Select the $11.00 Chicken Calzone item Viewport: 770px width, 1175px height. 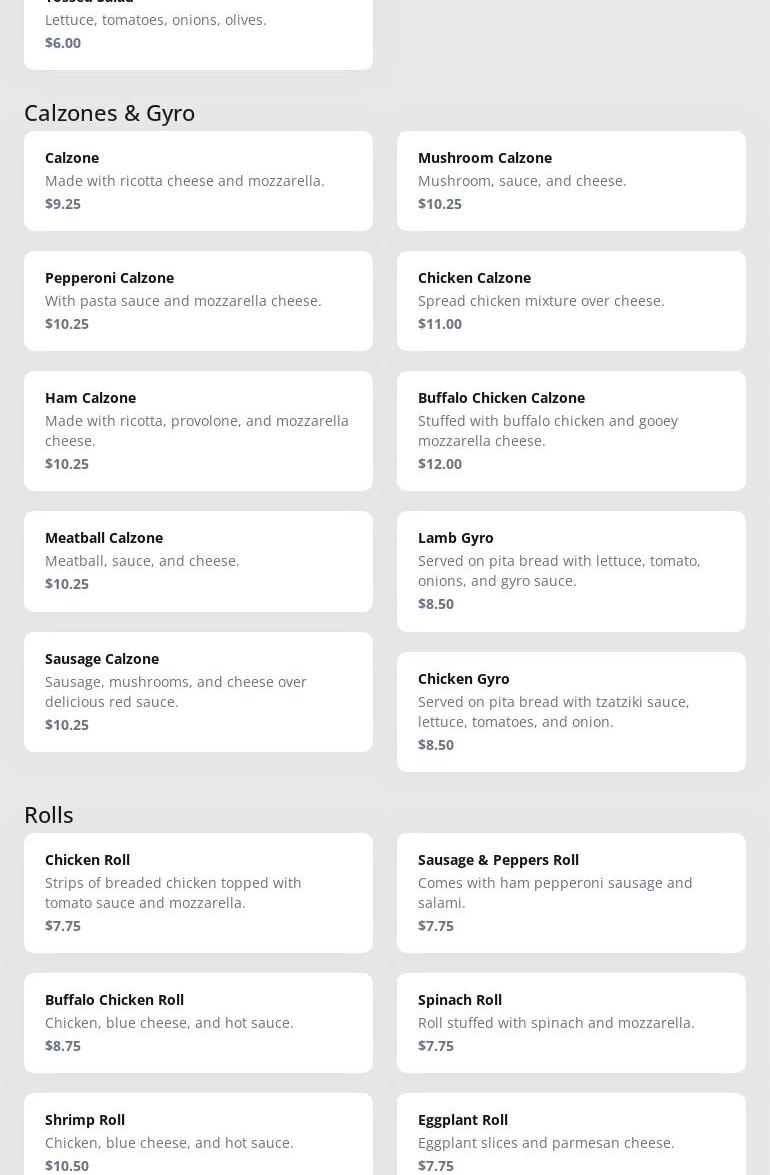coord(571,301)
